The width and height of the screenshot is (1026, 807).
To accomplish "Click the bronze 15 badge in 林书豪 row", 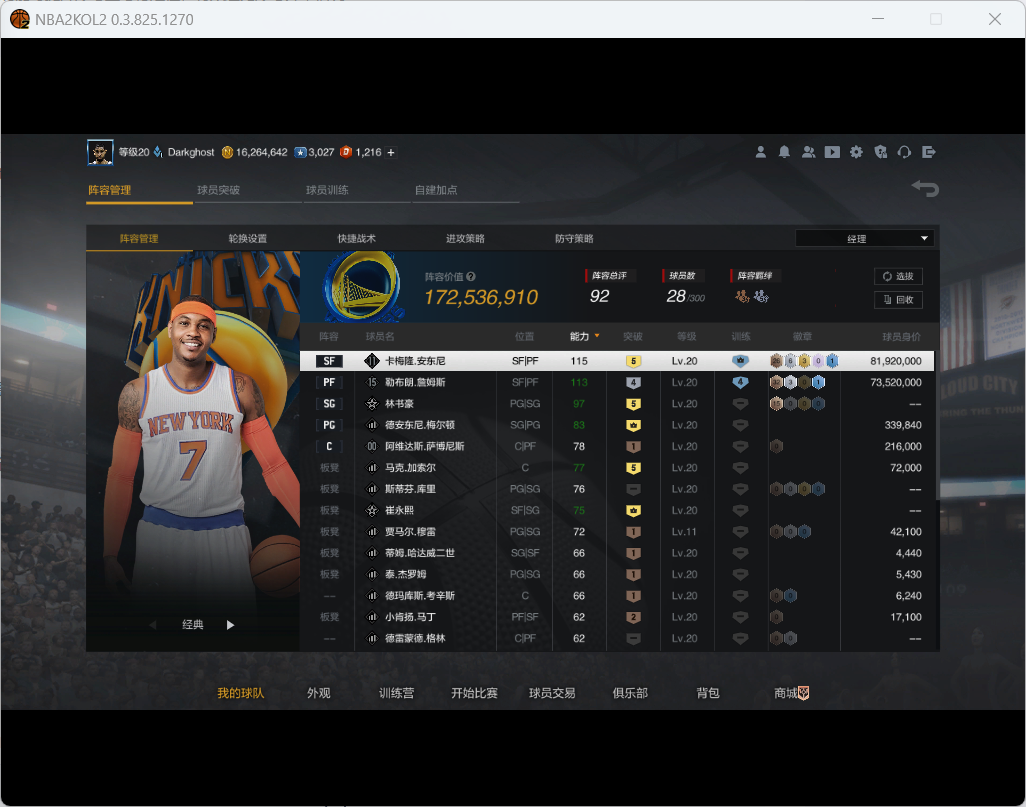I will 776,404.
